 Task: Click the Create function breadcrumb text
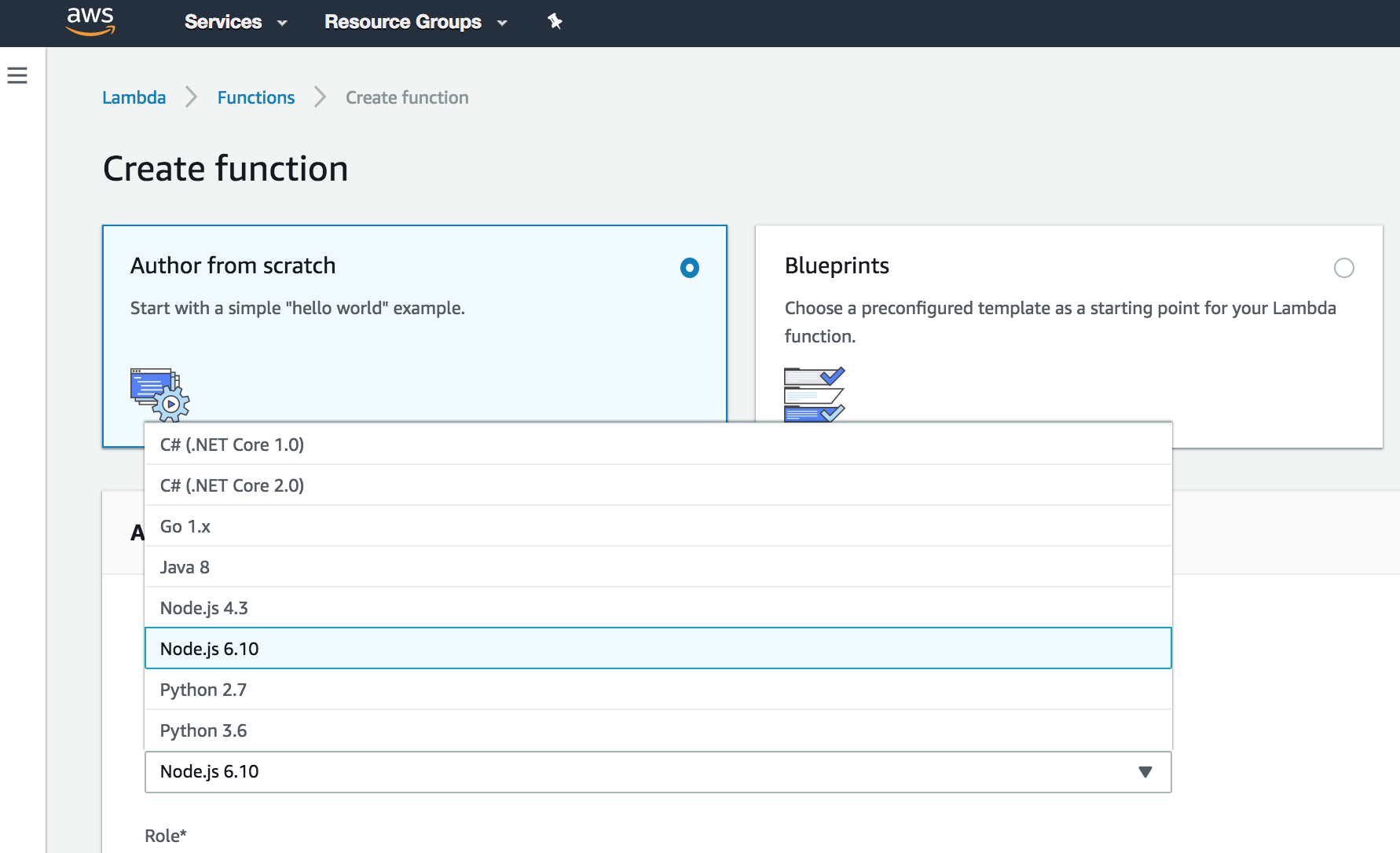click(x=407, y=97)
